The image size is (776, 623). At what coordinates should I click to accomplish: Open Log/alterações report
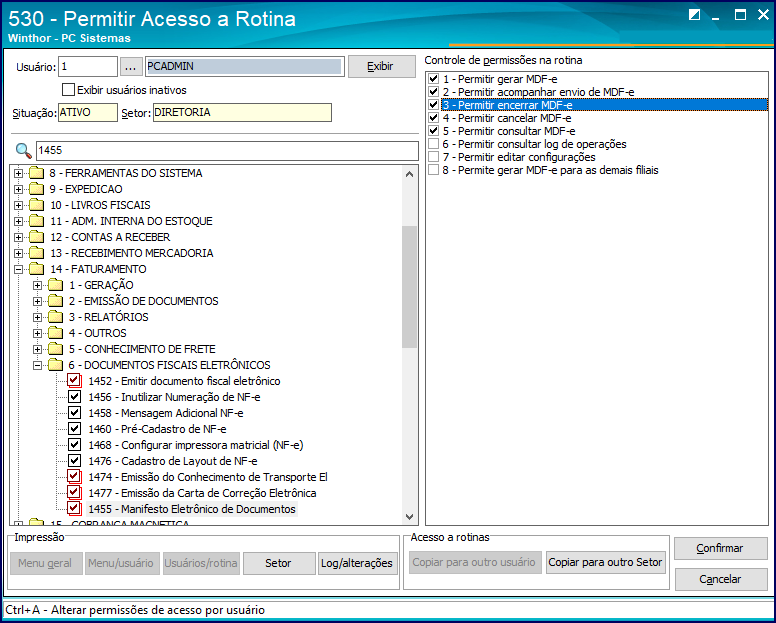(x=357, y=563)
